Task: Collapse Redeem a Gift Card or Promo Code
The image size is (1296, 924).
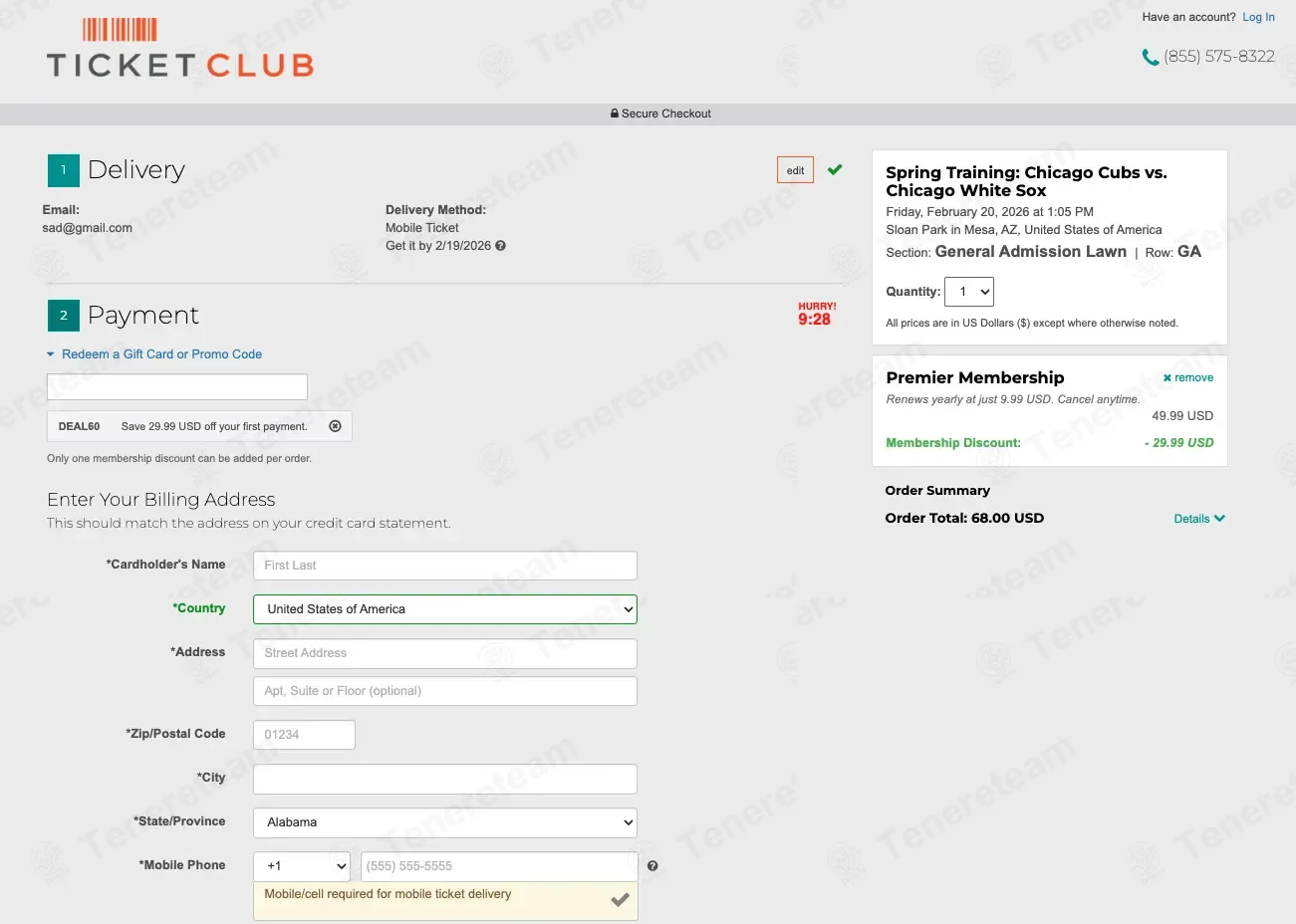Action: (x=154, y=354)
